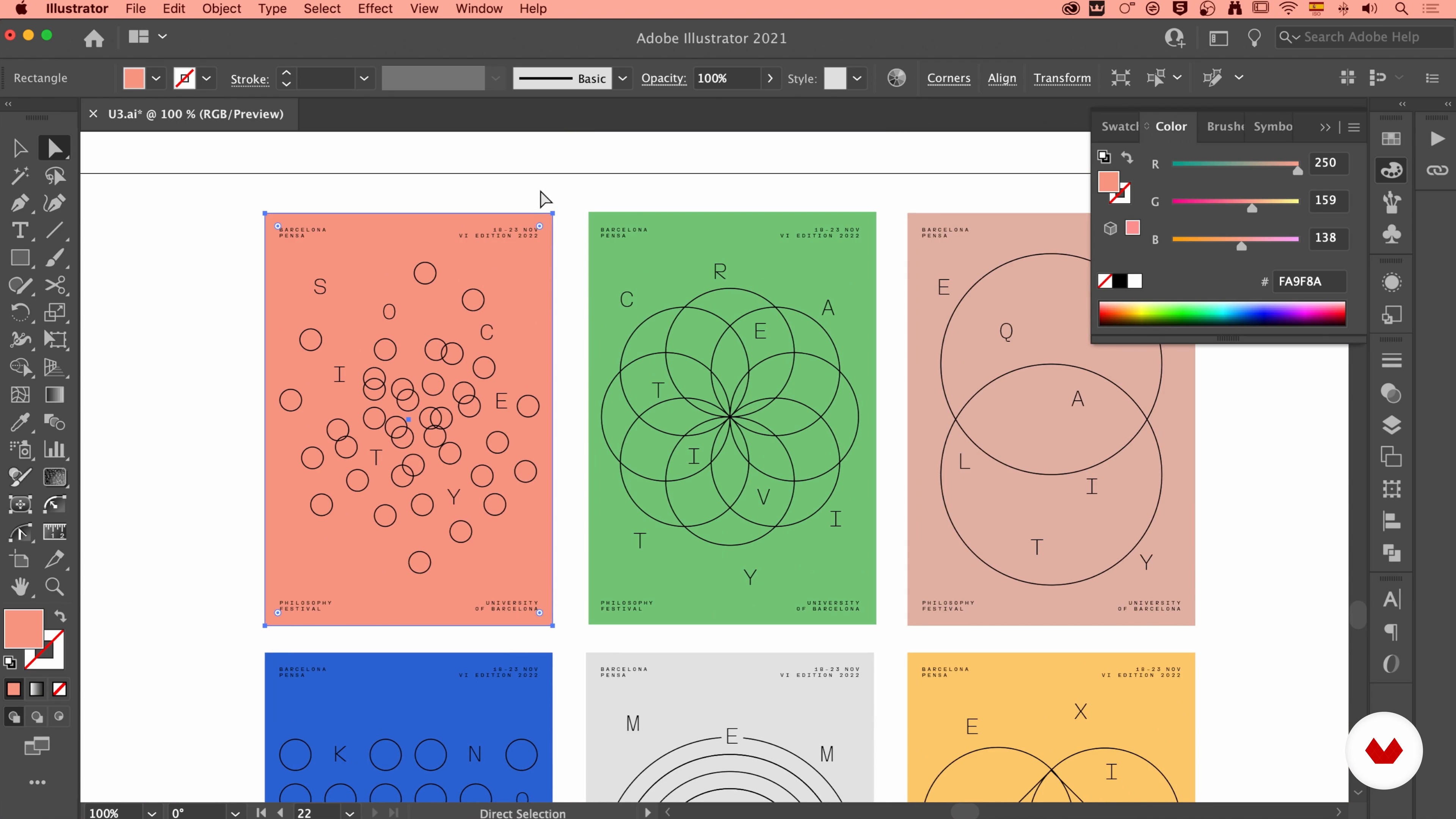Open the Corners options
Screen dimensions: 1456x819
[x=948, y=78]
